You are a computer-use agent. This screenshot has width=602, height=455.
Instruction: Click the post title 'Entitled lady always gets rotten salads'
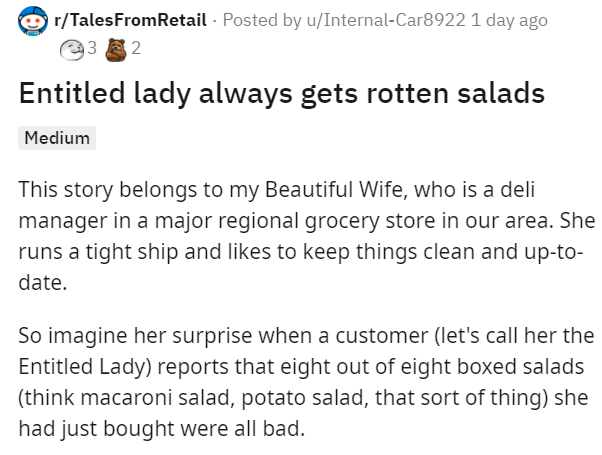coord(283,94)
